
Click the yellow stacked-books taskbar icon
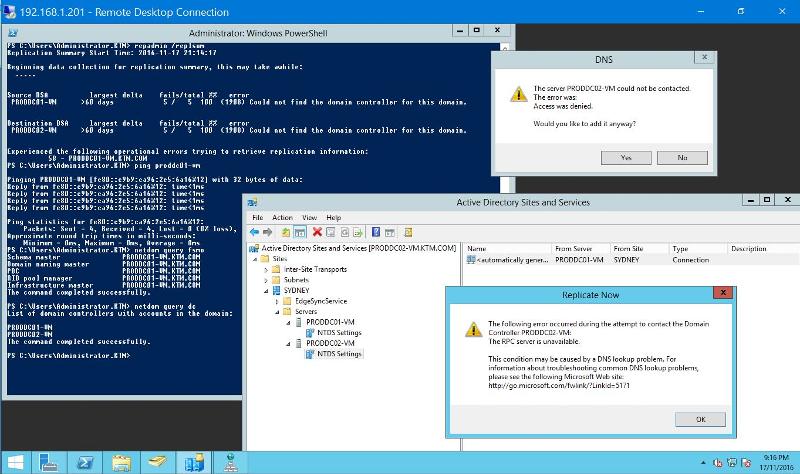pyautogui.click(x=158, y=463)
